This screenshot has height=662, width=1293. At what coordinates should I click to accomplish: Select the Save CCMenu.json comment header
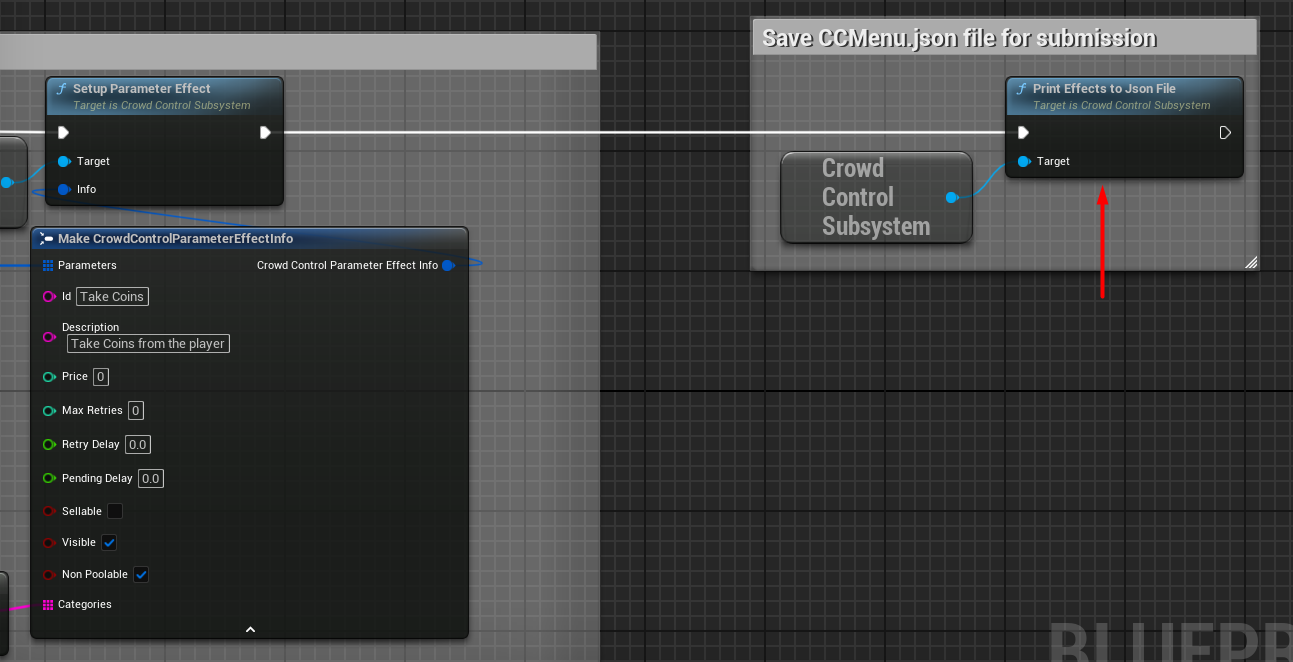958,38
